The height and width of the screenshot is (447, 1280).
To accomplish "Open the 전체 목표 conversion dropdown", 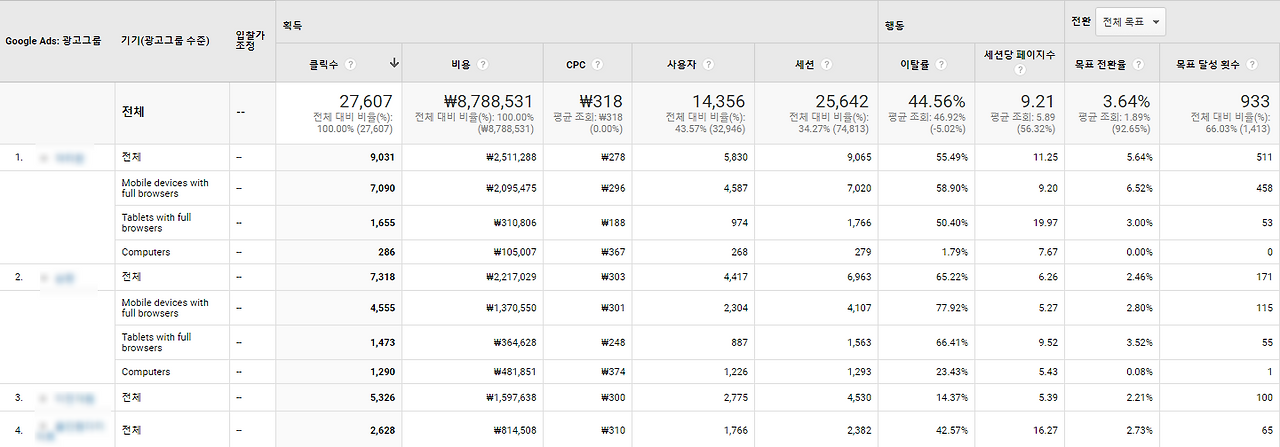I will point(1130,21).
